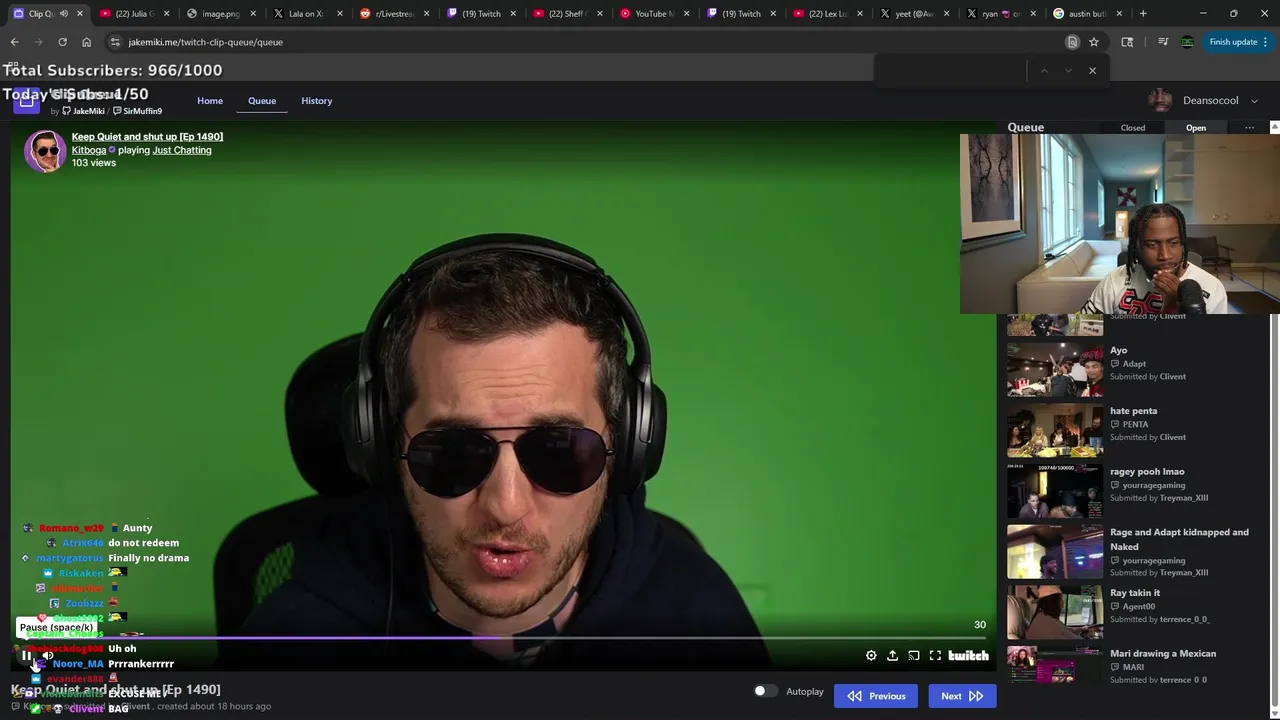Select the 'Ayo' clip thumbnail
The image size is (1280, 720).
1055,370
